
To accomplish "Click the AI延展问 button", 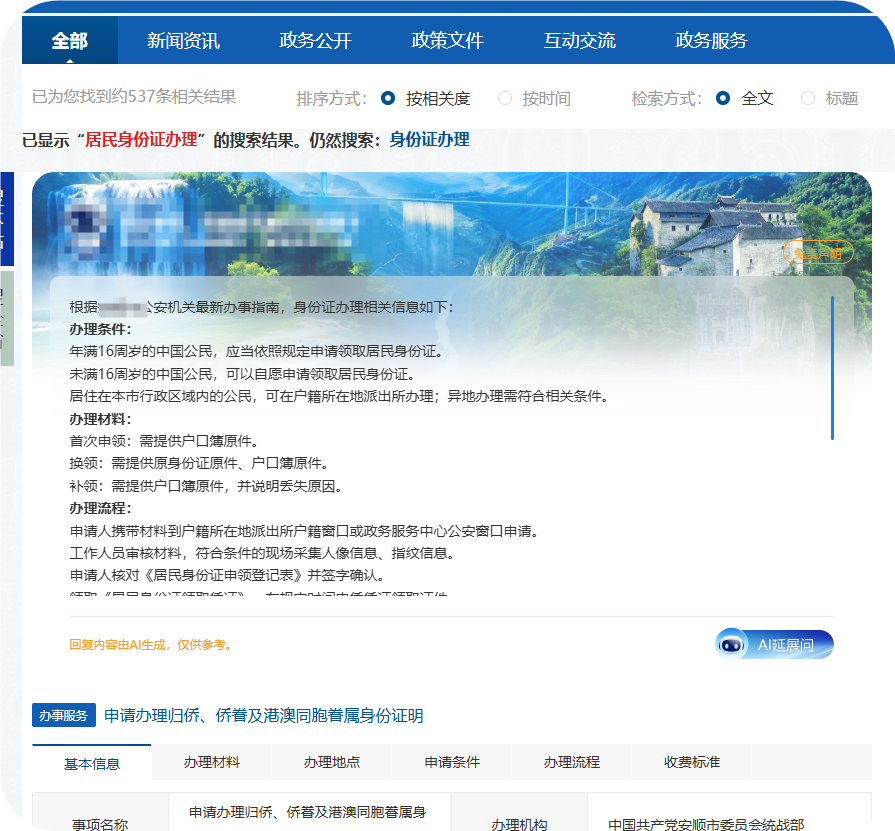I will pyautogui.click(x=775, y=644).
